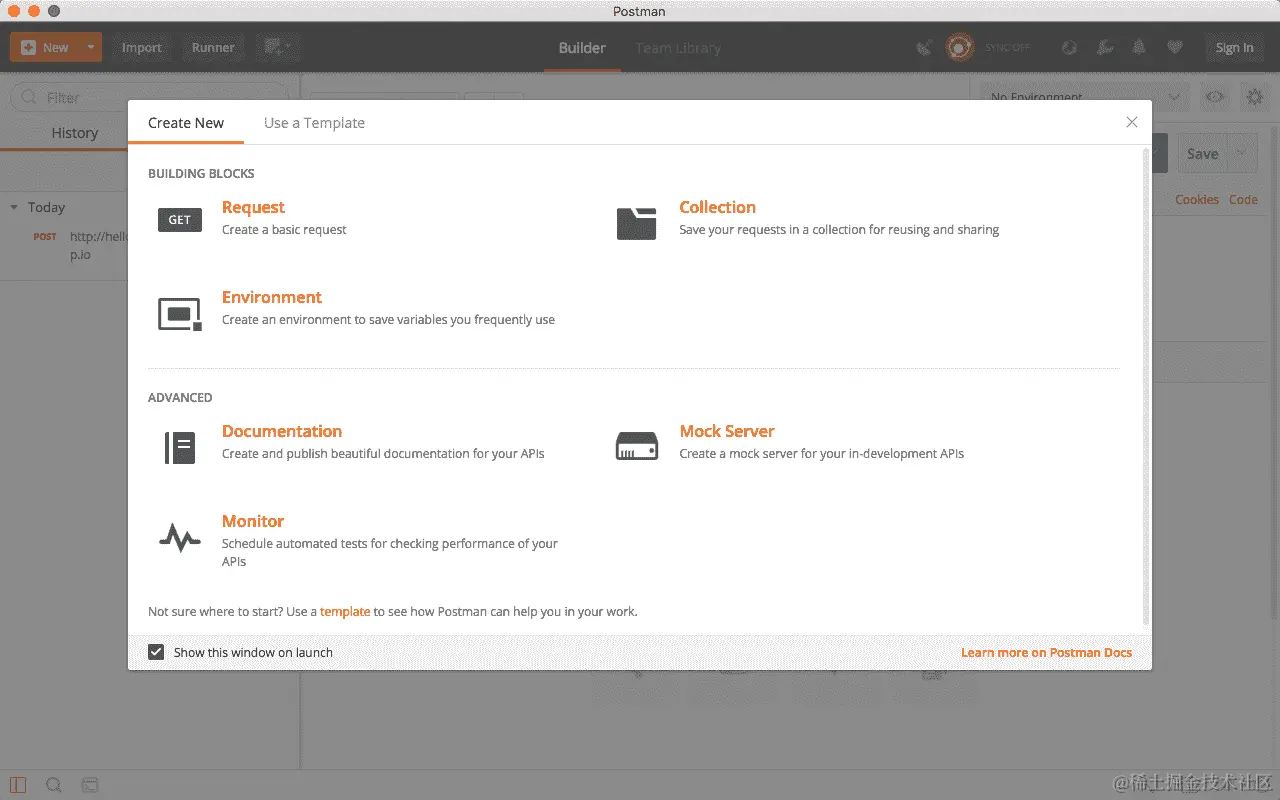1280x800 pixels.
Task: Collapse the Today history group
Action: 14,207
